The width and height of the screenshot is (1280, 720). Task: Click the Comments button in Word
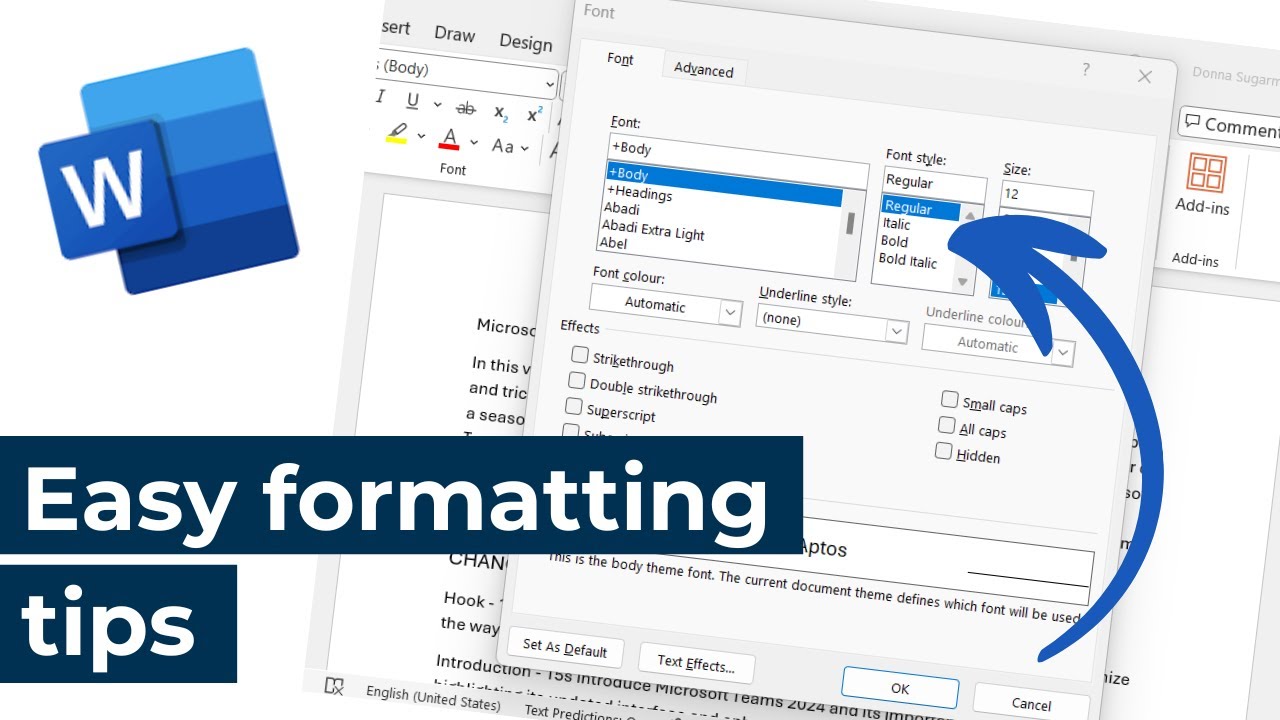(x=1230, y=125)
